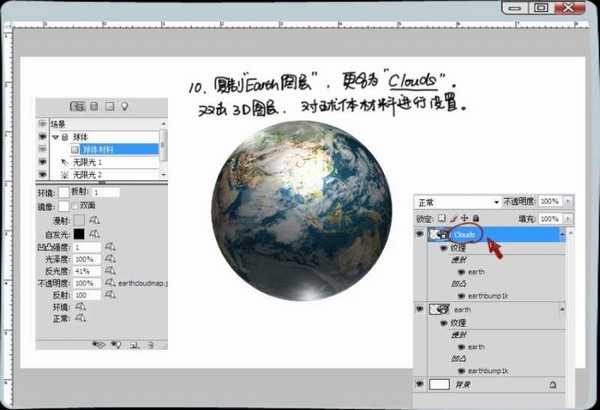Image resolution: width=600 pixels, height=410 pixels.
Task: Click the lock position move icon
Action: pyautogui.click(x=465, y=217)
